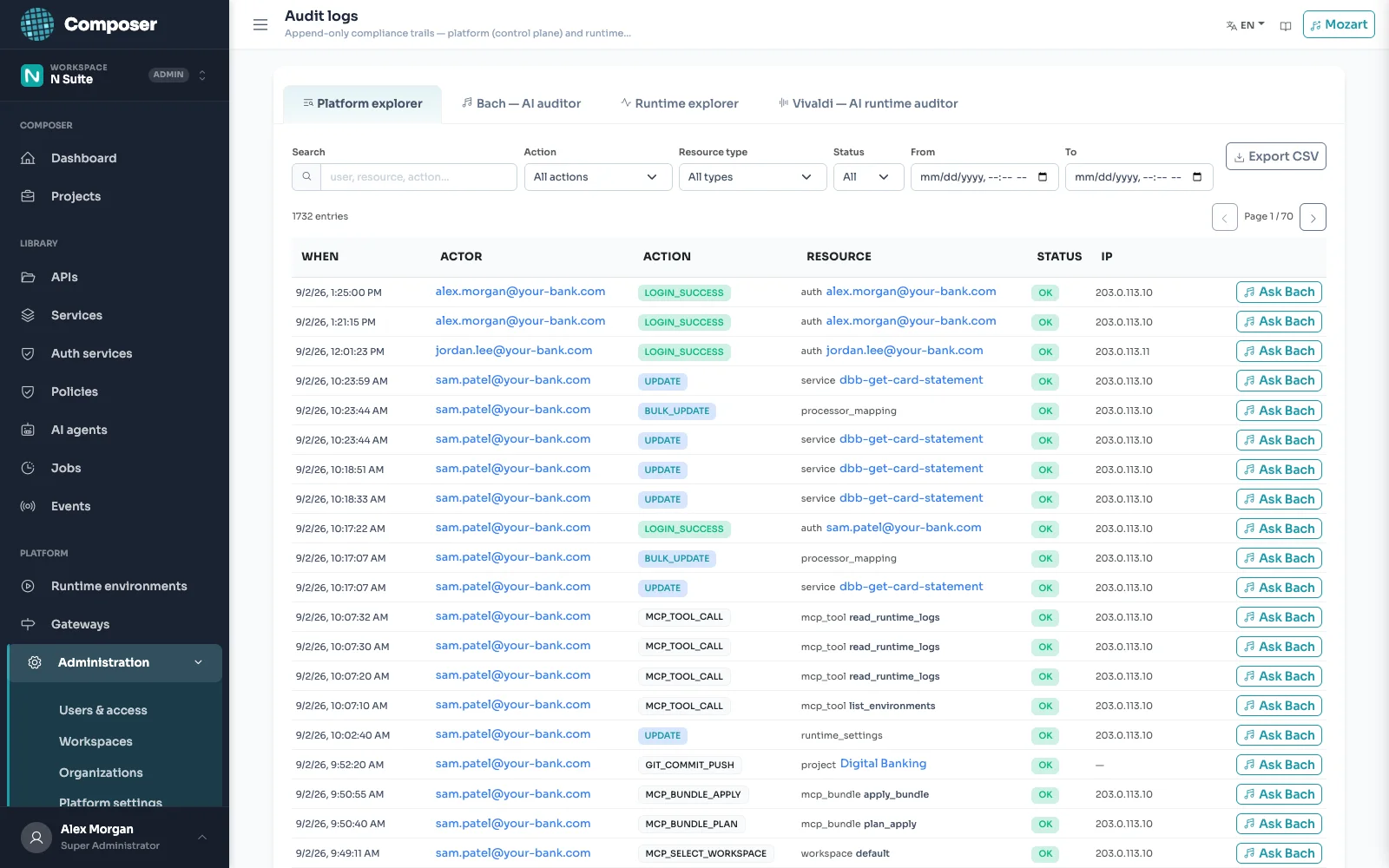Image resolution: width=1389 pixels, height=868 pixels.
Task: Open the documentation book icon
Action: coord(1286,26)
